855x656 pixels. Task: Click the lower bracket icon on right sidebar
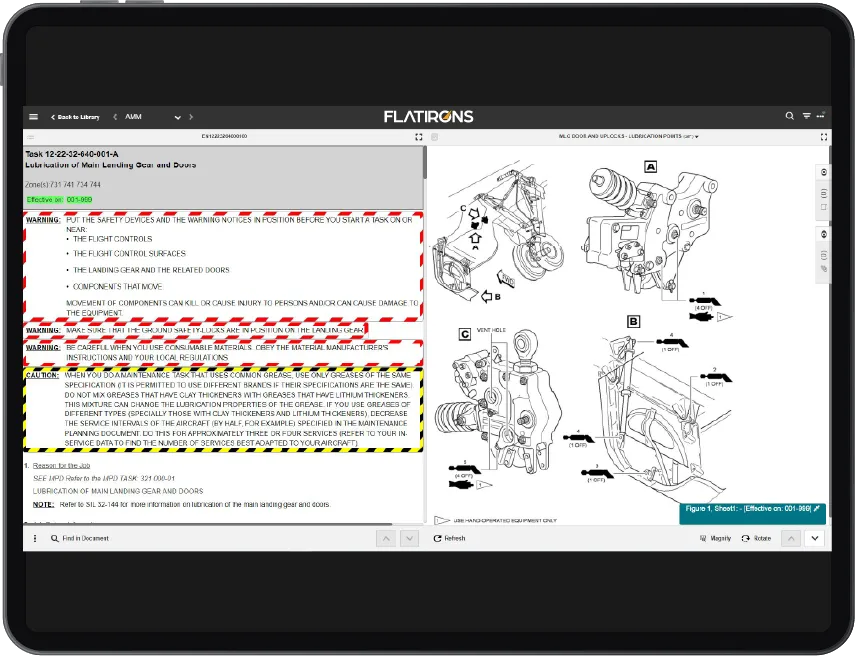tap(824, 255)
